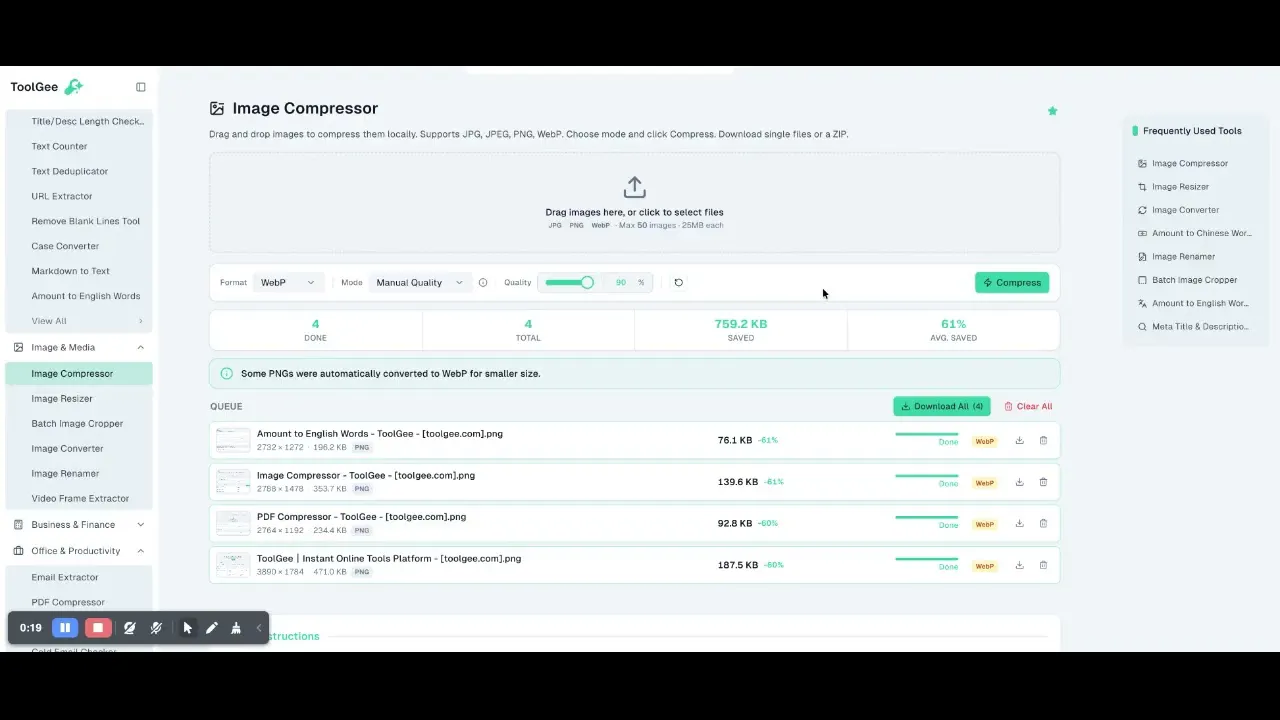Click the drag-and-drop image upload area
1280x720 pixels.
pyautogui.click(x=634, y=202)
